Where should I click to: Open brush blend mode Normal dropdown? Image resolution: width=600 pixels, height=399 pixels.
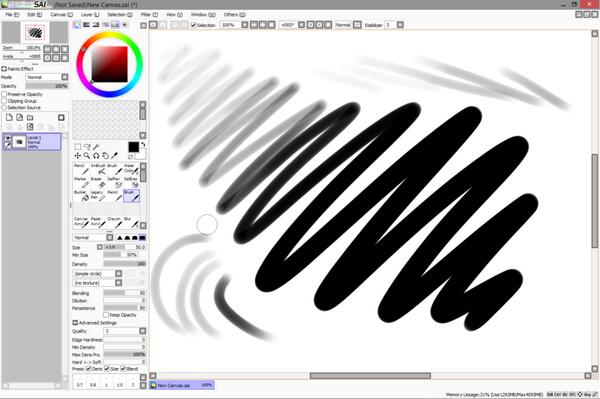93,238
